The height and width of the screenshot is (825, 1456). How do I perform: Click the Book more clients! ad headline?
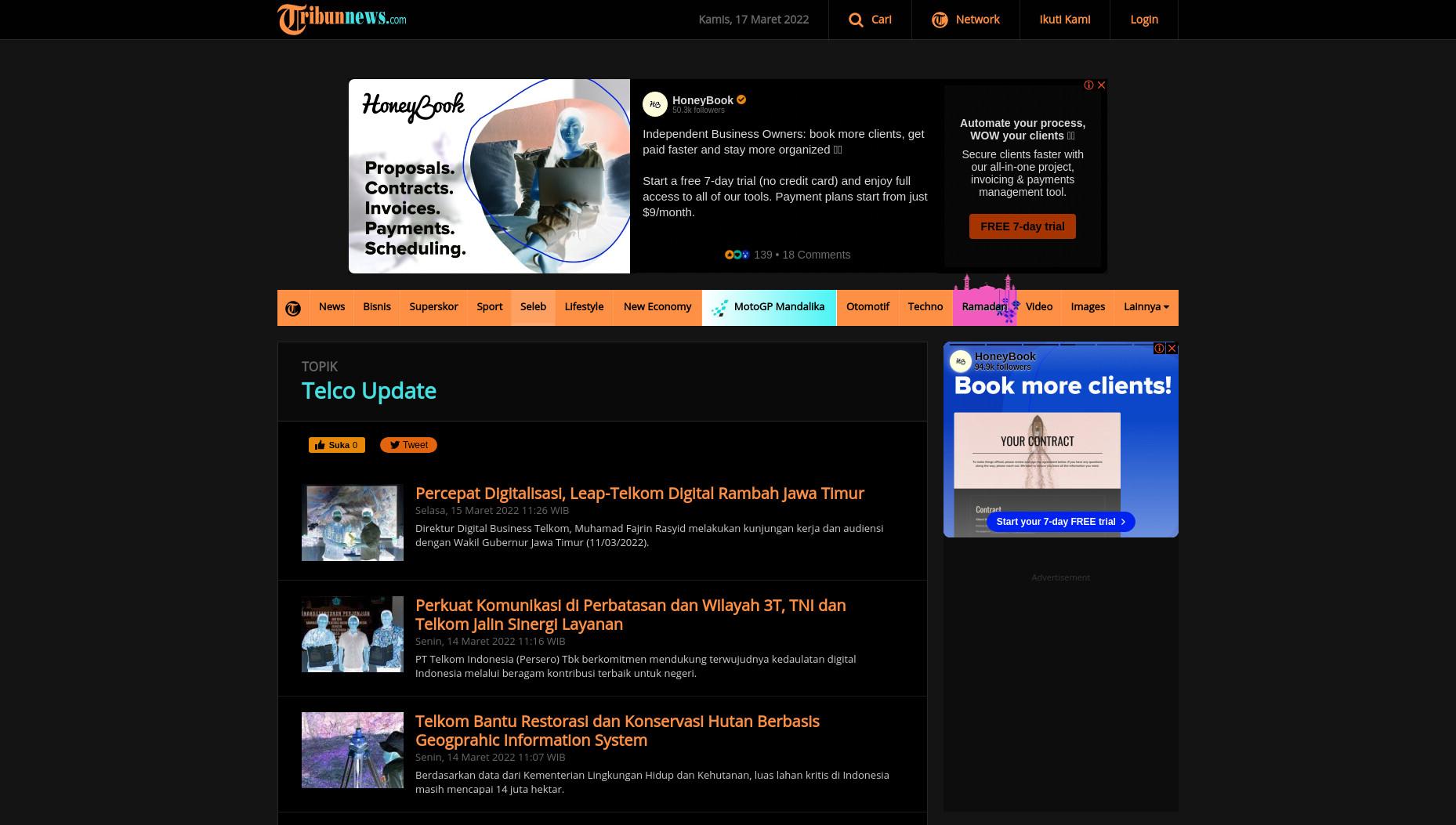point(1063,385)
